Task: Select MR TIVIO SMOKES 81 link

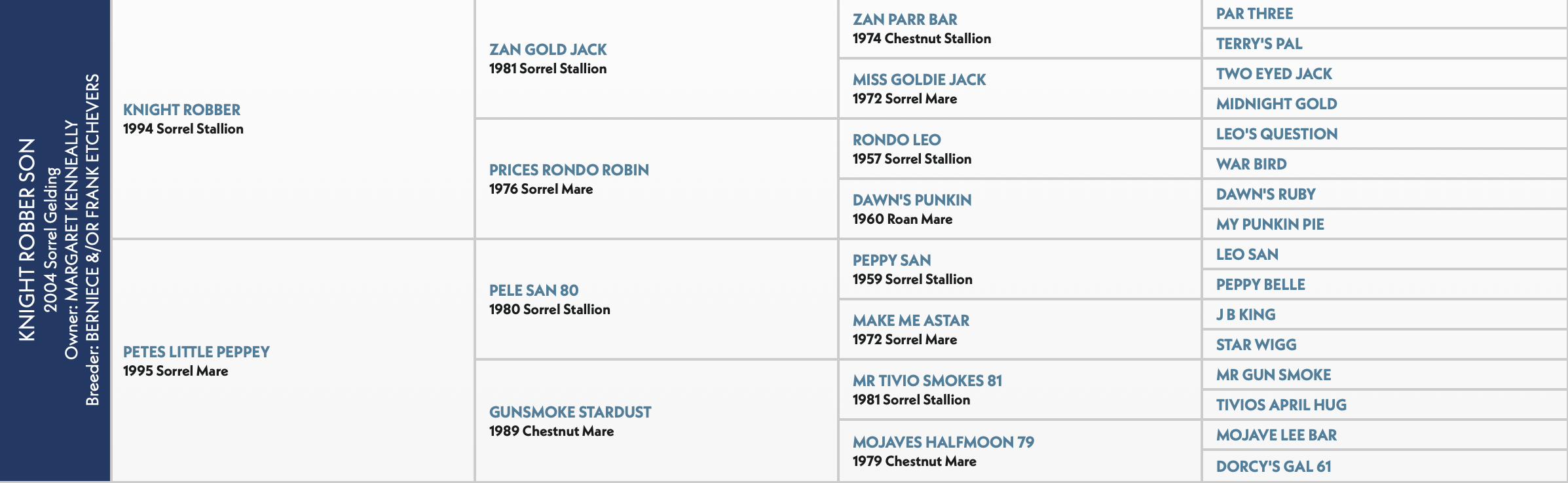Action: click(927, 381)
